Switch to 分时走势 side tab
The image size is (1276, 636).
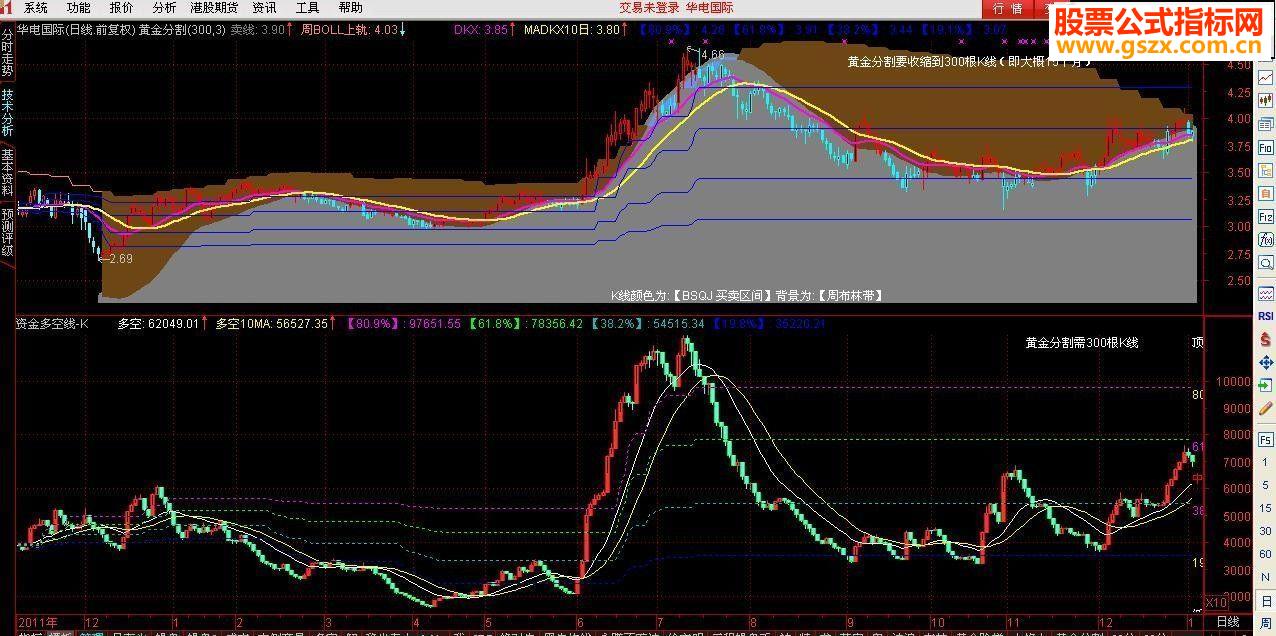(x=7, y=54)
